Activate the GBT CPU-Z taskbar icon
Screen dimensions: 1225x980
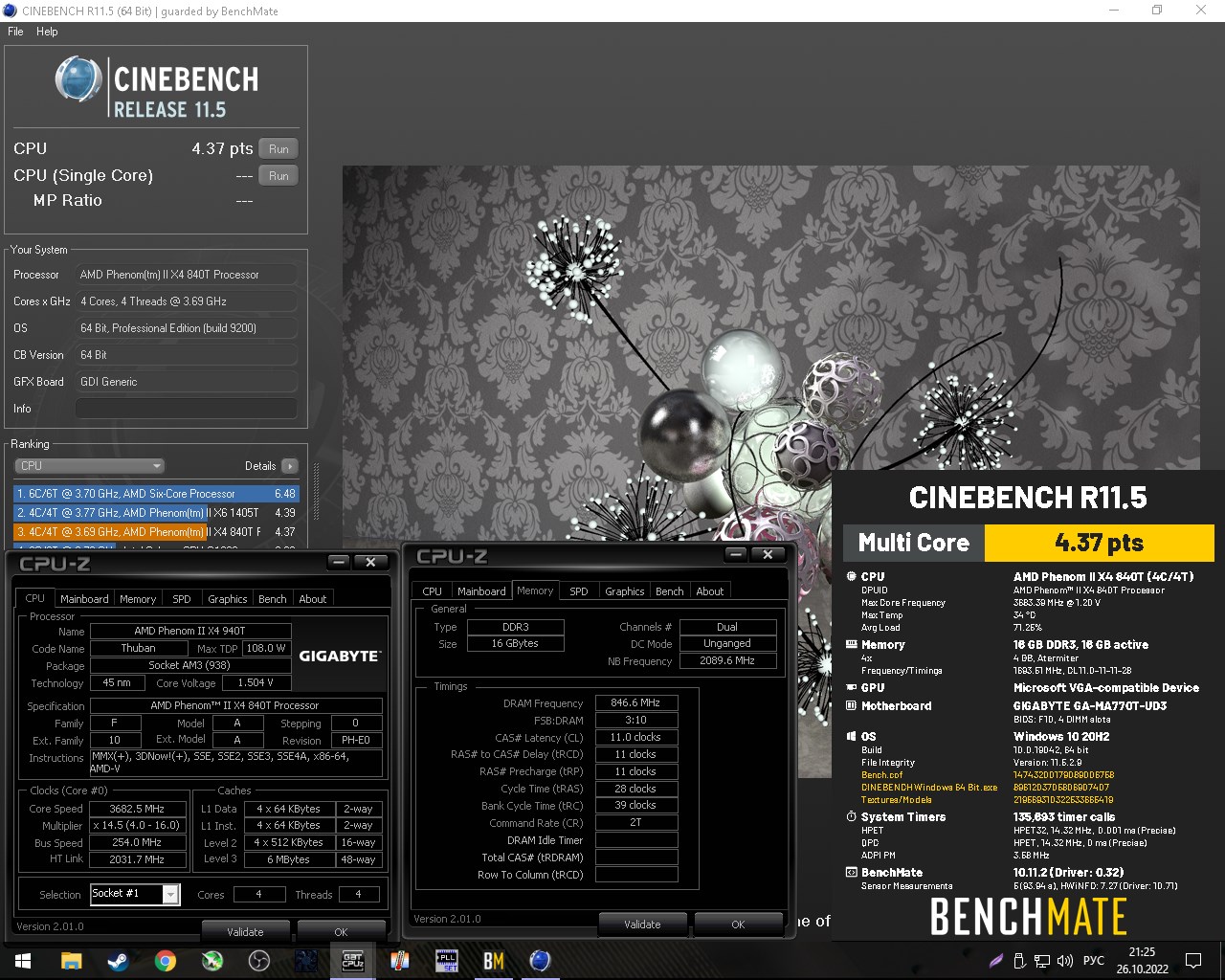(353, 961)
